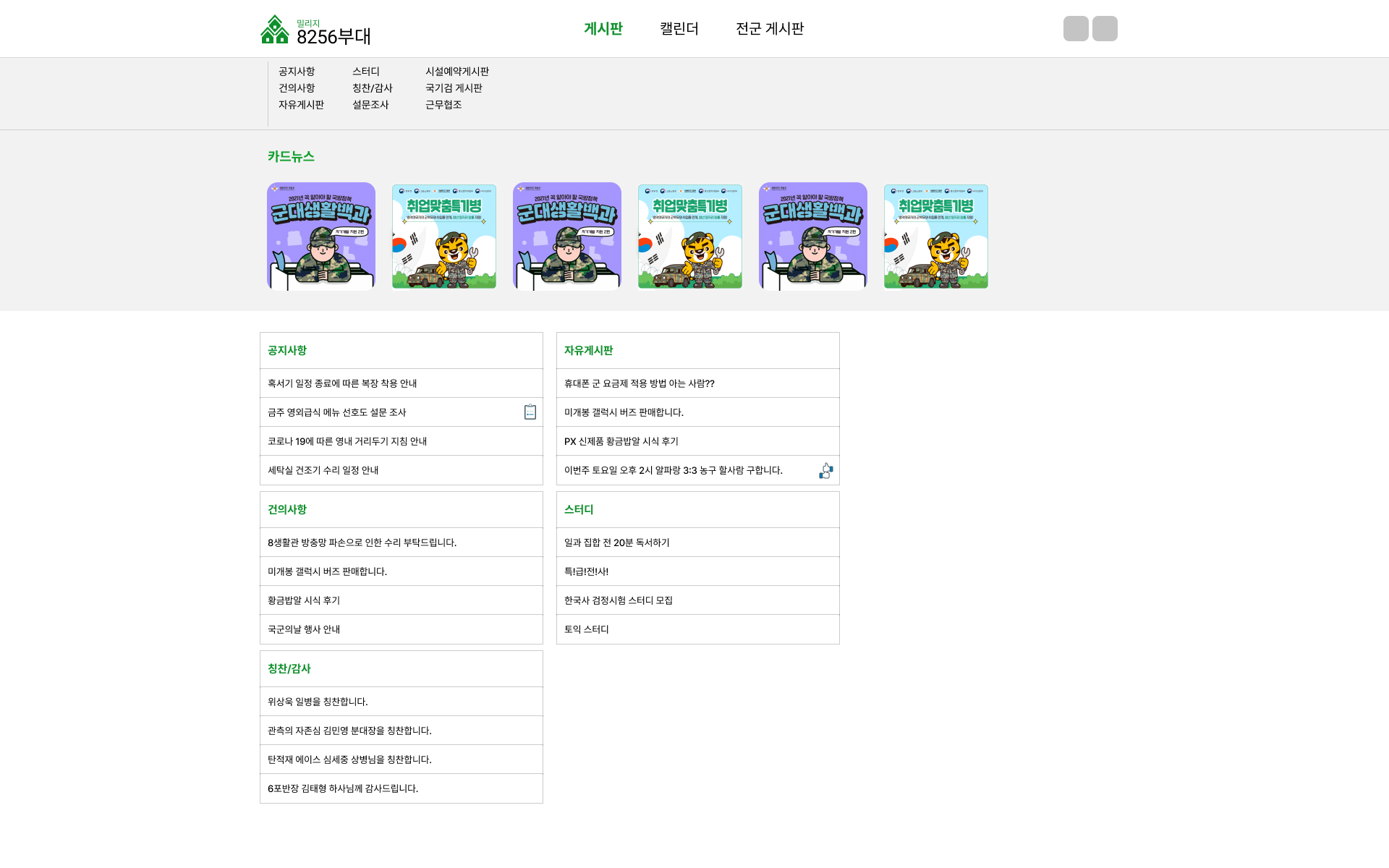Open the second 군대생활백과 card news thumbnail

click(x=567, y=237)
